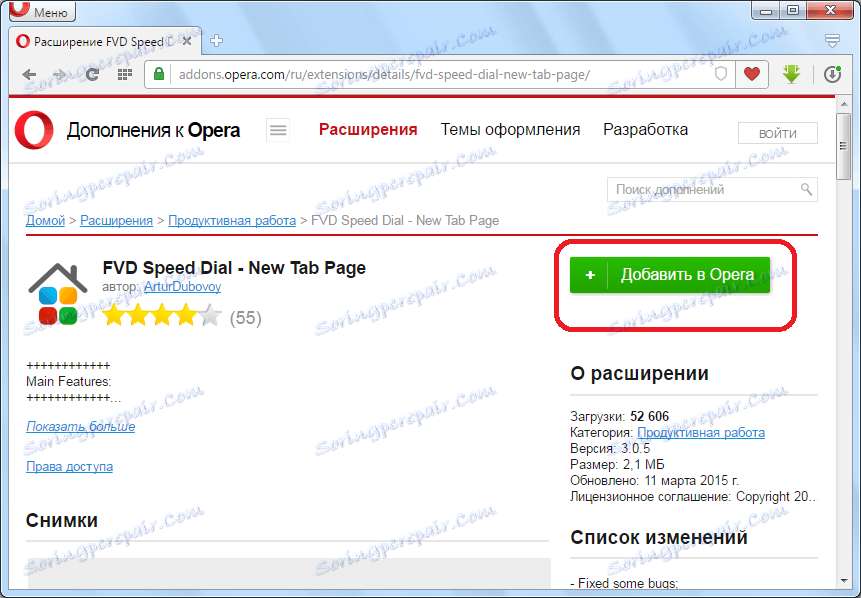This screenshot has width=861, height=598.
Task: Open the Разработка tab
Action: [x=645, y=130]
